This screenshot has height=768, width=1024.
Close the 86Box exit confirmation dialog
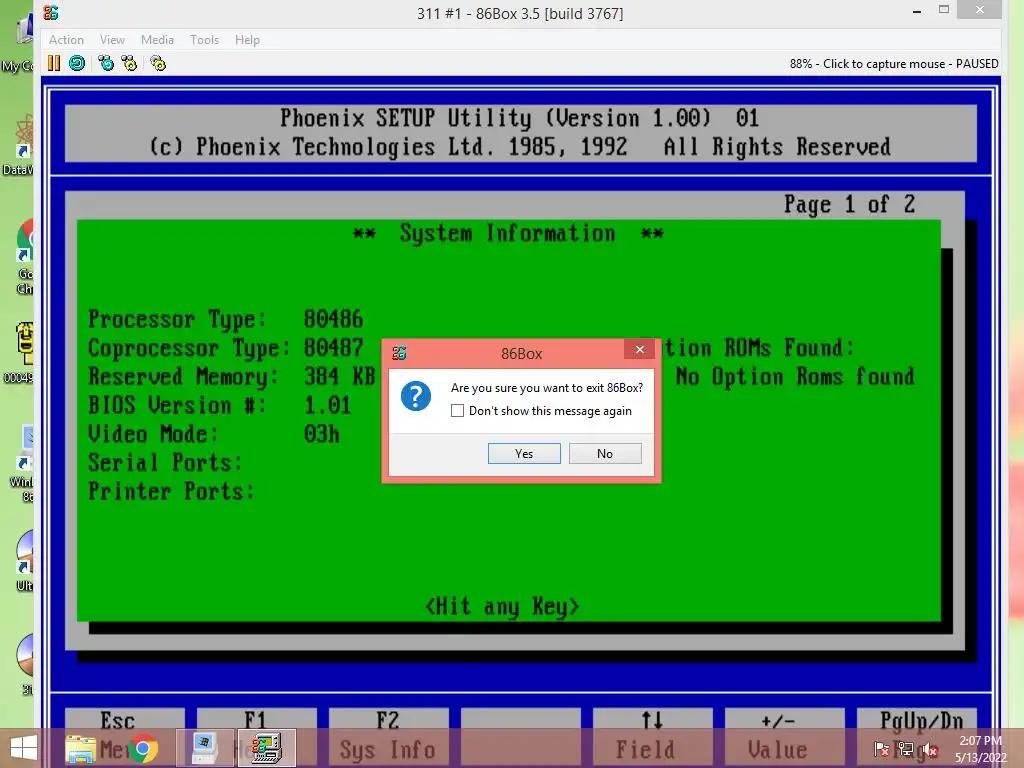[640, 349]
